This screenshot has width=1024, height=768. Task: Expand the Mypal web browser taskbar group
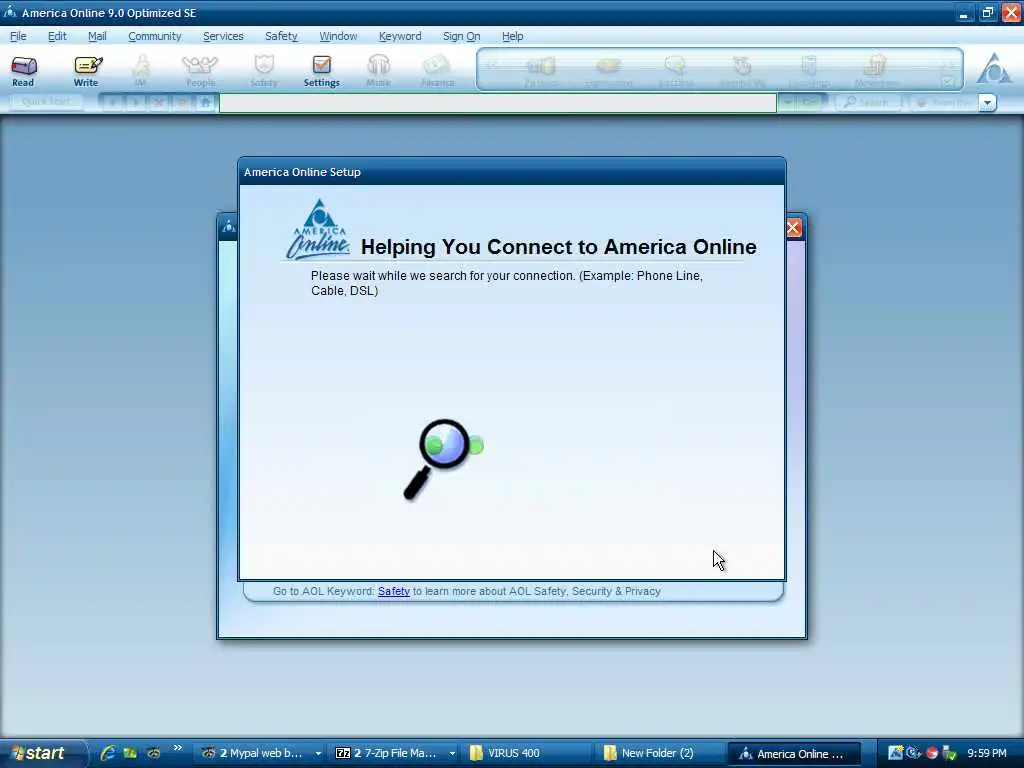318,753
